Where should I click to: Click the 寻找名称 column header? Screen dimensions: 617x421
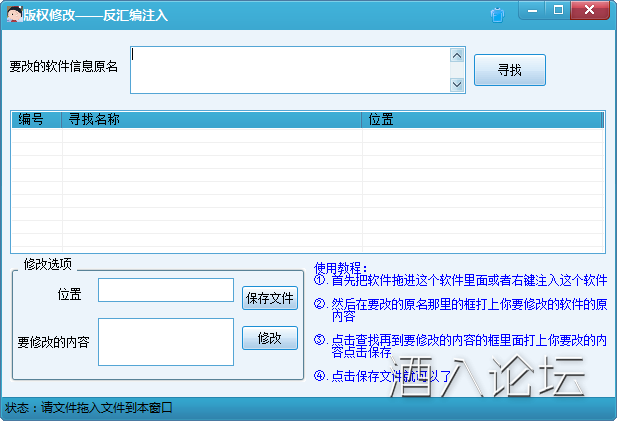210,120
